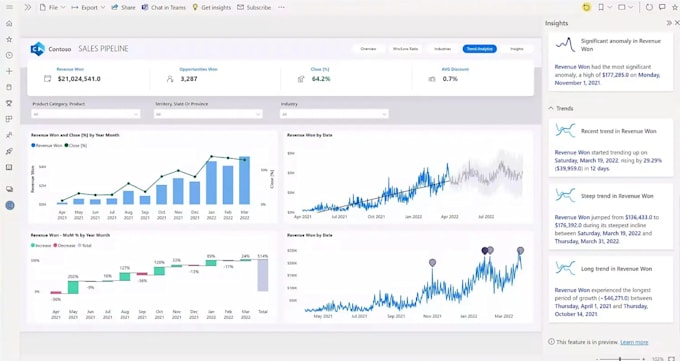Open Deployment pipelines rocket icon
Screen dimensions: 680x361
pyautogui.click(x=9, y=151)
